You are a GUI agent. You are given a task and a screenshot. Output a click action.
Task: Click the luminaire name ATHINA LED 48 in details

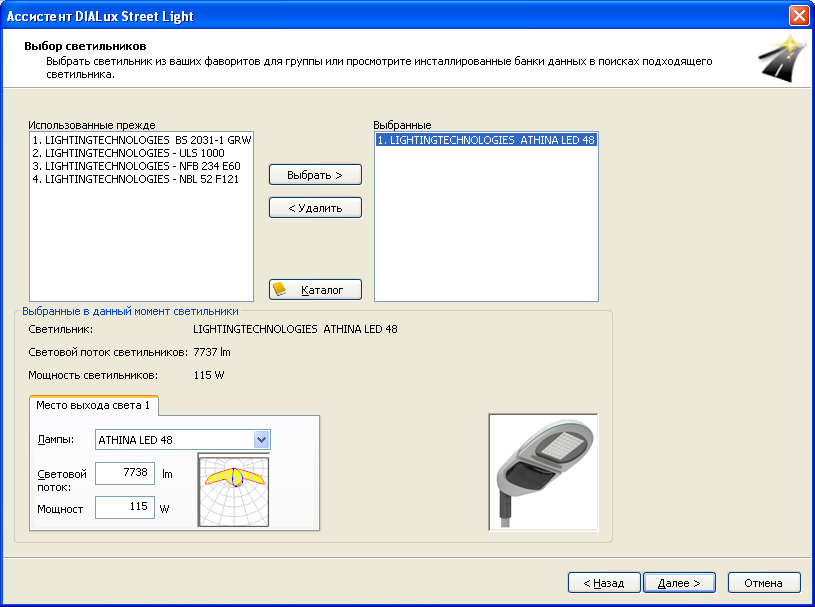pyautogui.click(x=295, y=329)
